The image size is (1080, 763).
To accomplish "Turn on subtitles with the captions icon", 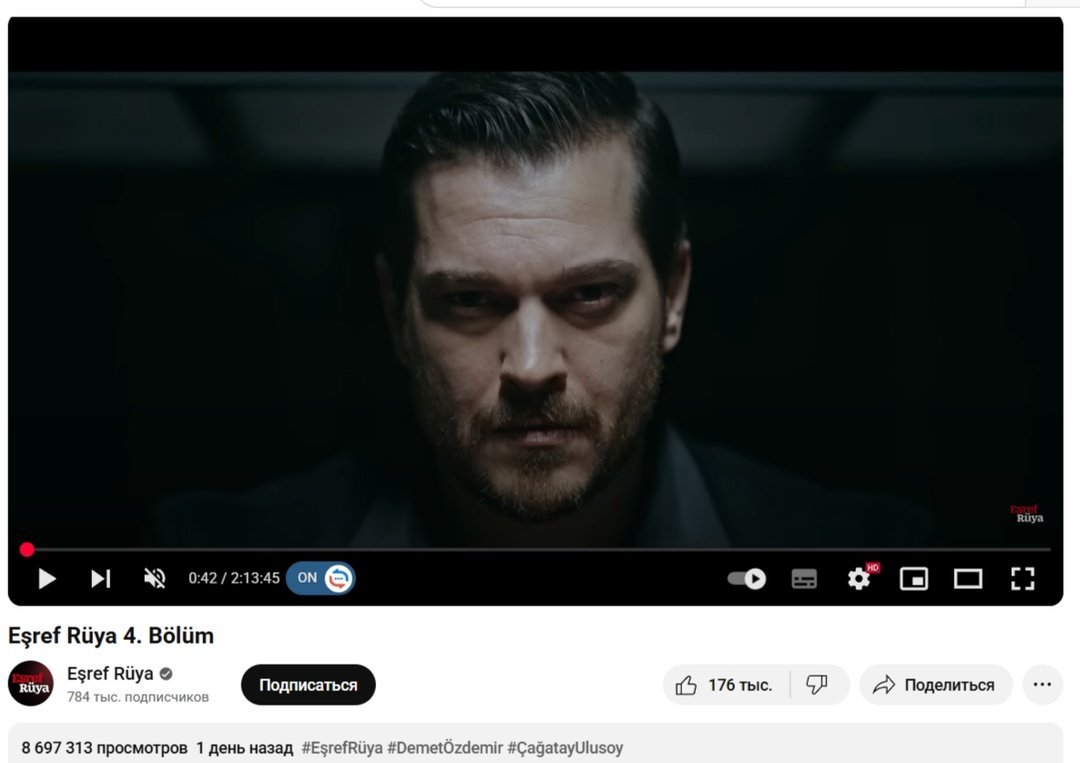I will [x=804, y=579].
